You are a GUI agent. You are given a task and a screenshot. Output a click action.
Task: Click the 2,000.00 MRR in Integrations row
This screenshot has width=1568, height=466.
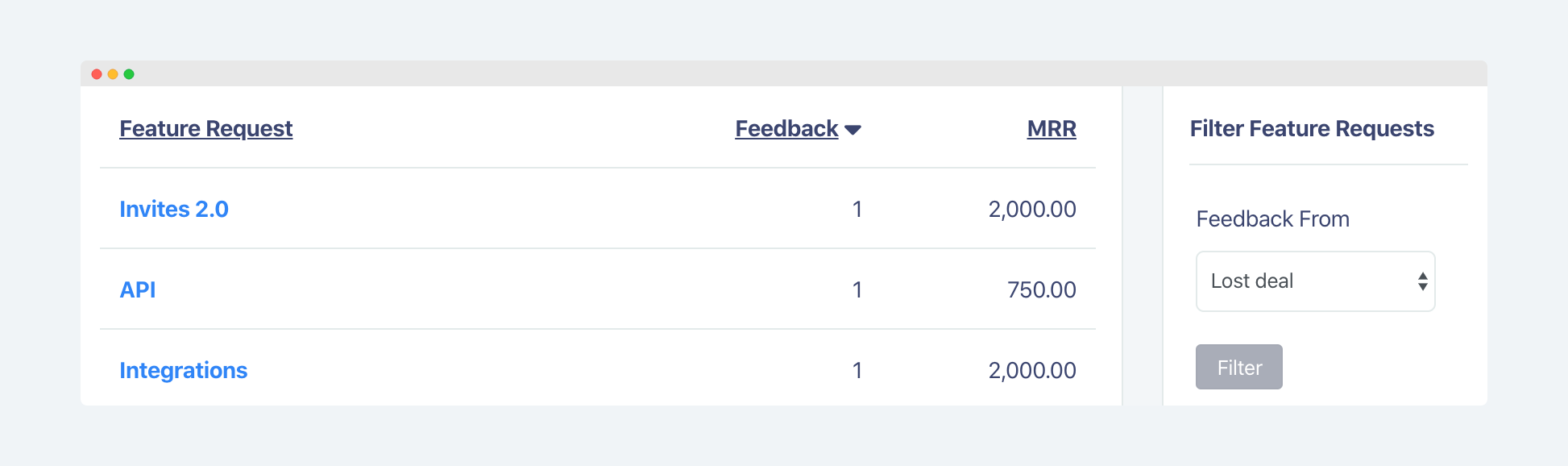(x=1032, y=370)
